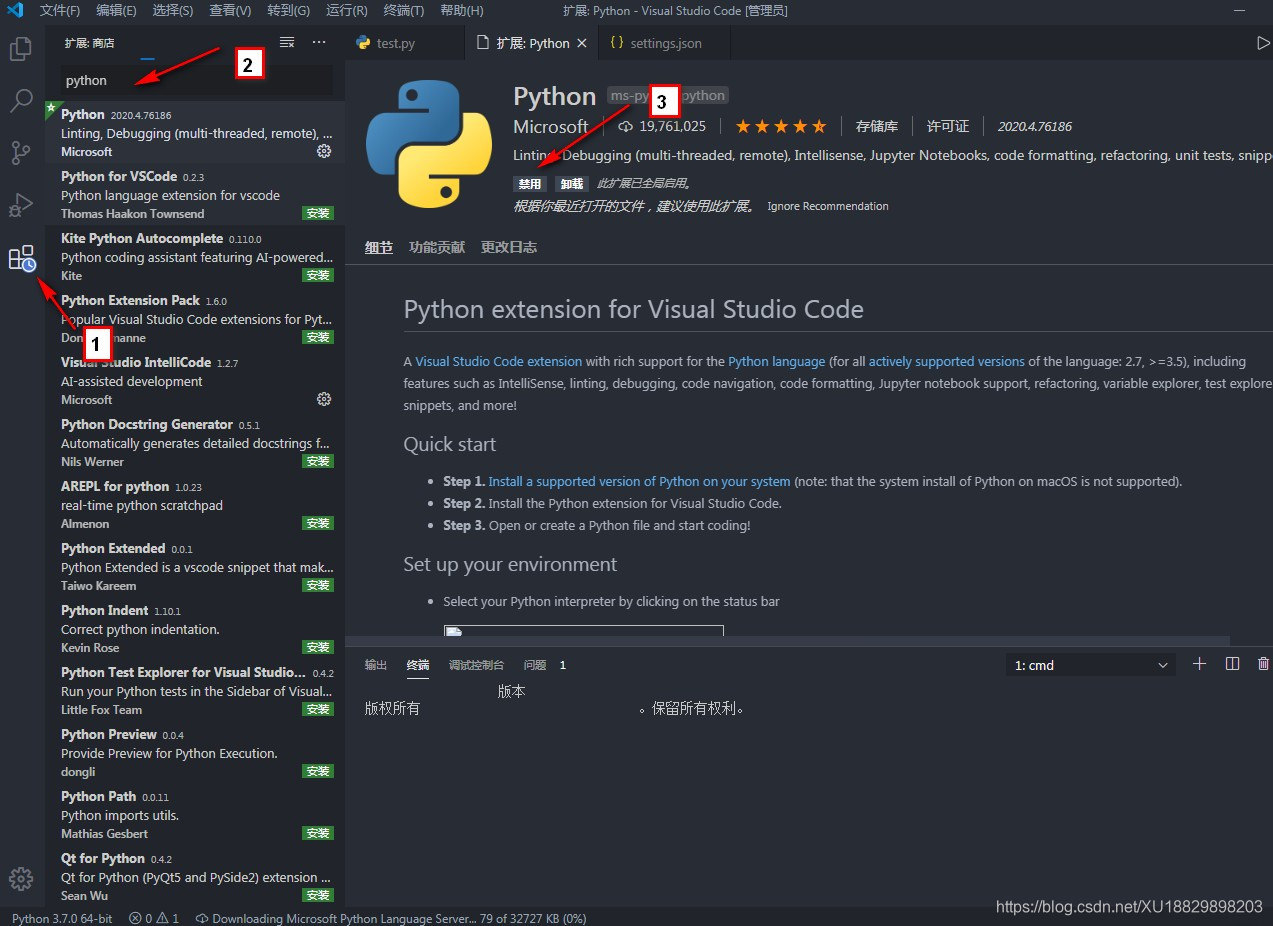
Task: Select the 功能贡献 tab
Action: click(437, 247)
